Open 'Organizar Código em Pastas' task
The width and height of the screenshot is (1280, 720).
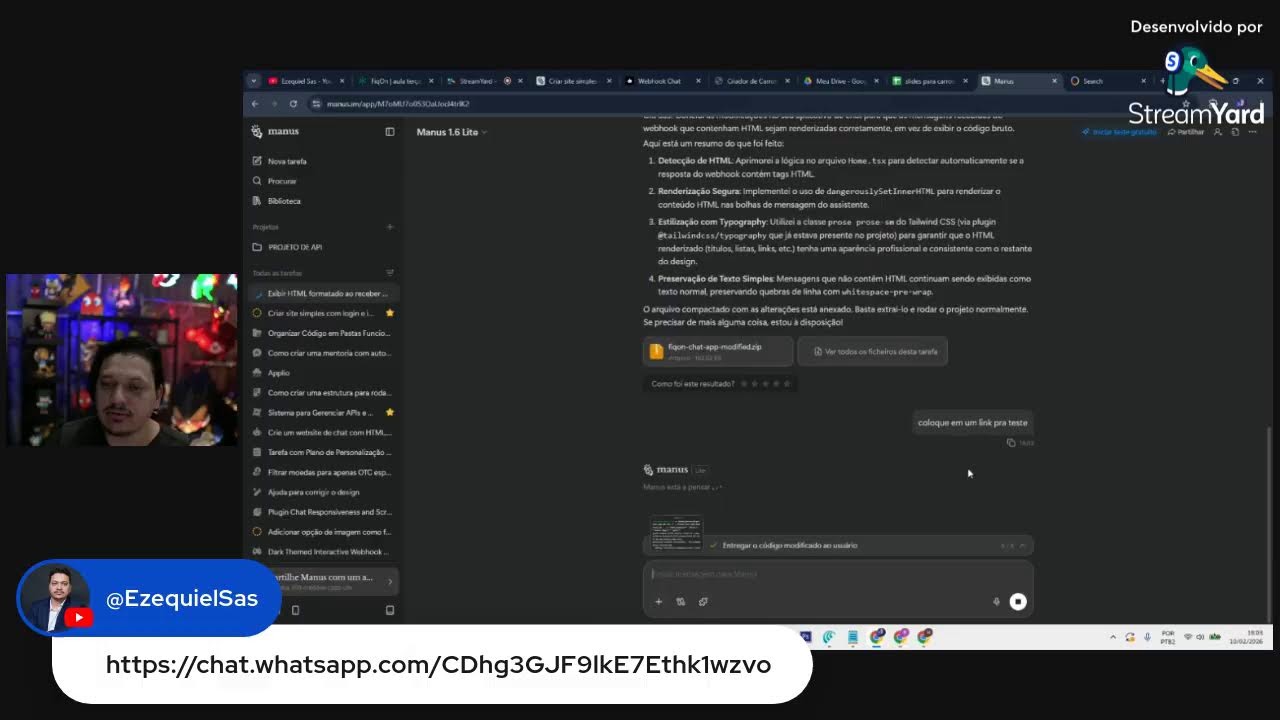(x=323, y=333)
